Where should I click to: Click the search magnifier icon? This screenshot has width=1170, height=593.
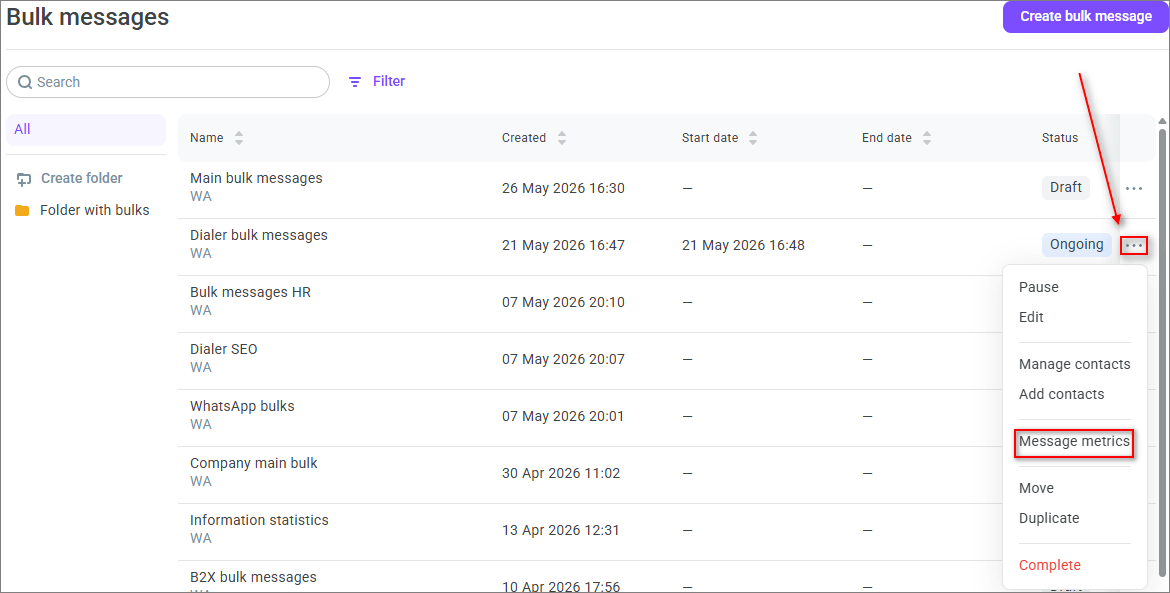pos(25,82)
